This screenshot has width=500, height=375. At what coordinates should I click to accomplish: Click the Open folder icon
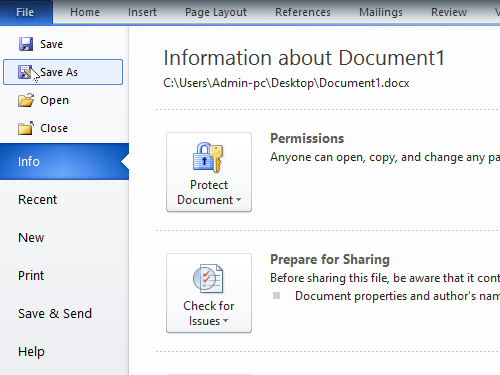[26, 100]
